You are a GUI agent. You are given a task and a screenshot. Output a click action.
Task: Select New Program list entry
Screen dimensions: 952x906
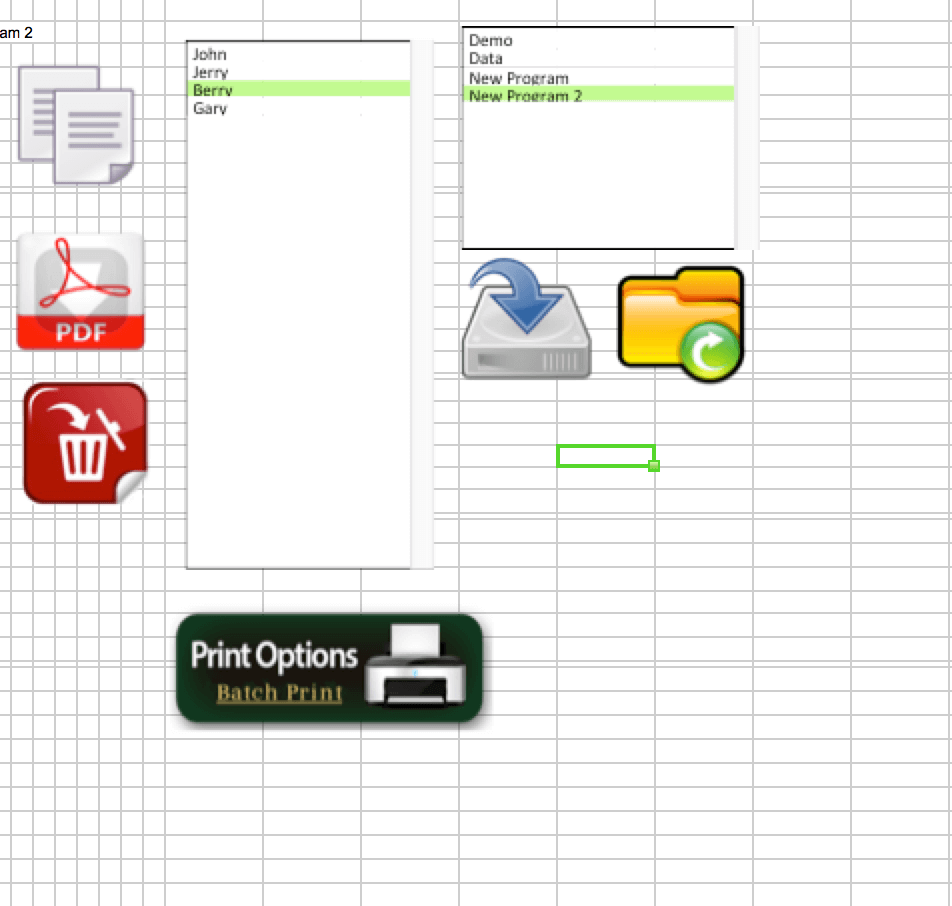[x=598, y=78]
